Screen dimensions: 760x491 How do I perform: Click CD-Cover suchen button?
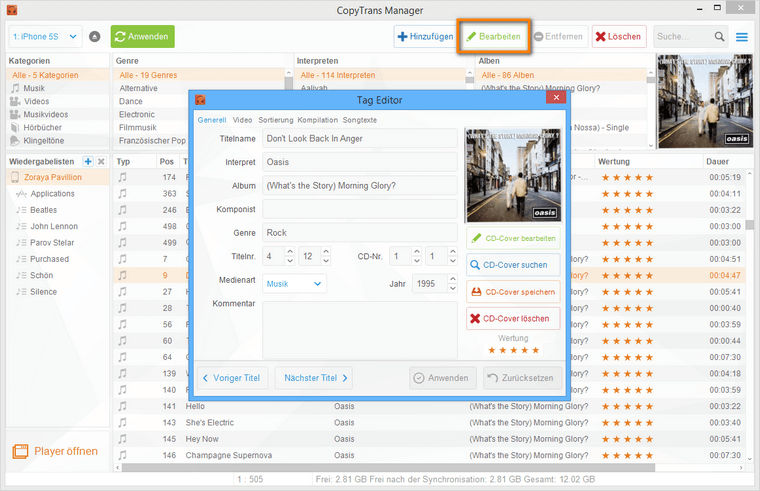click(513, 265)
